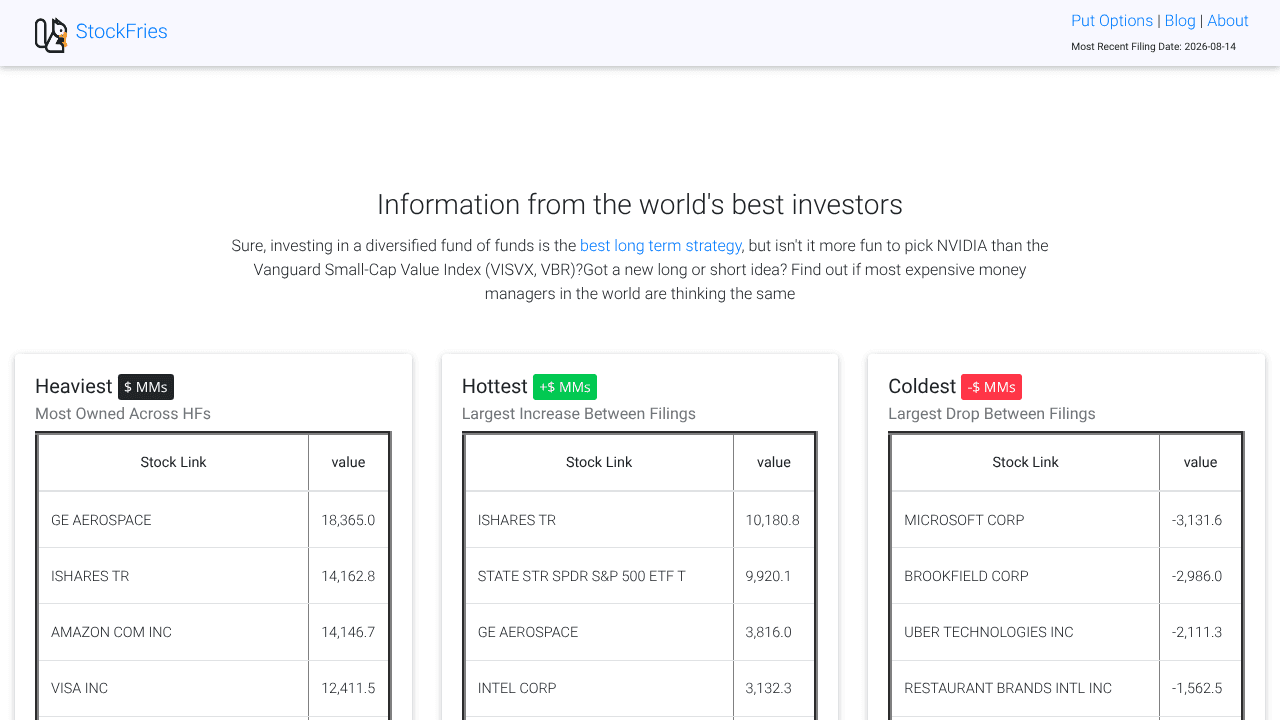The height and width of the screenshot is (720, 1280).
Task: Open the Put Options page
Action: click(x=1112, y=21)
